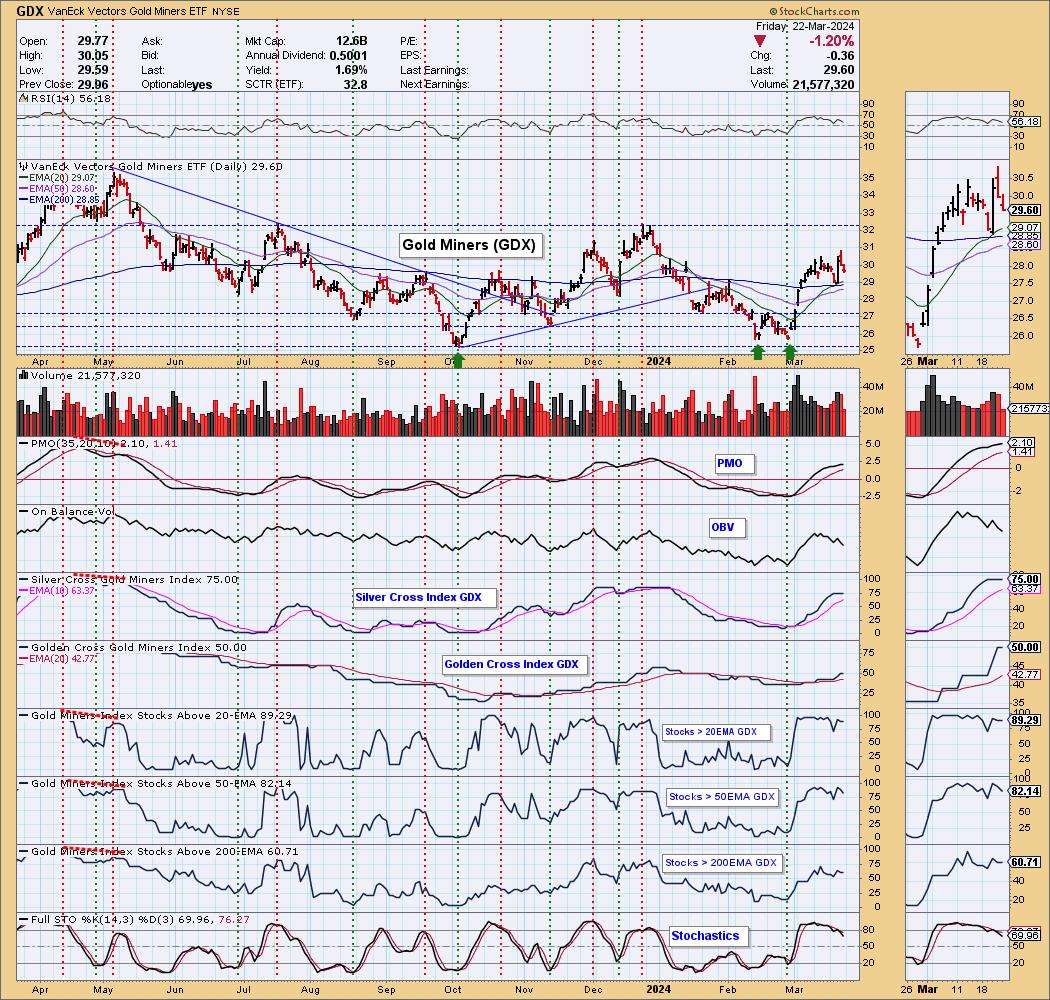Viewport: 1050px width, 1000px height.
Task: Click the 75.00 value tag in zoom panel
Action: (x=1025, y=579)
